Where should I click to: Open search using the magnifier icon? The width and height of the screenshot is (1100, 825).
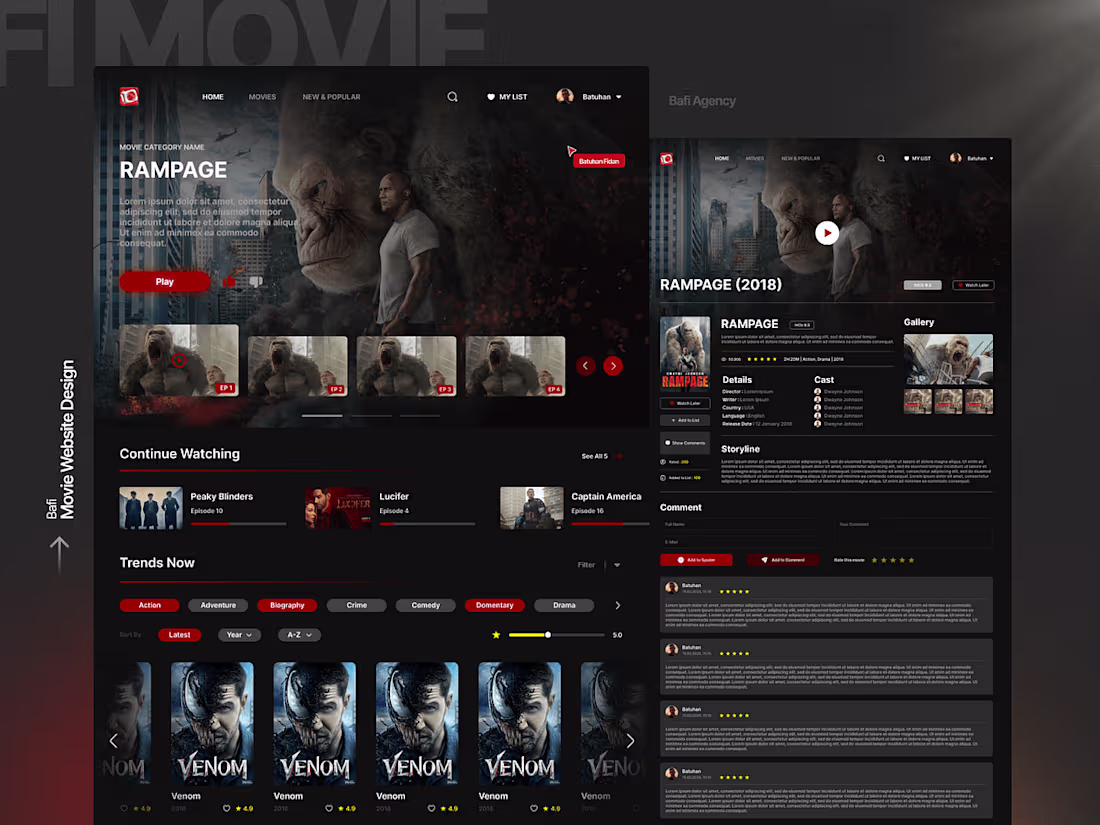pyautogui.click(x=452, y=96)
